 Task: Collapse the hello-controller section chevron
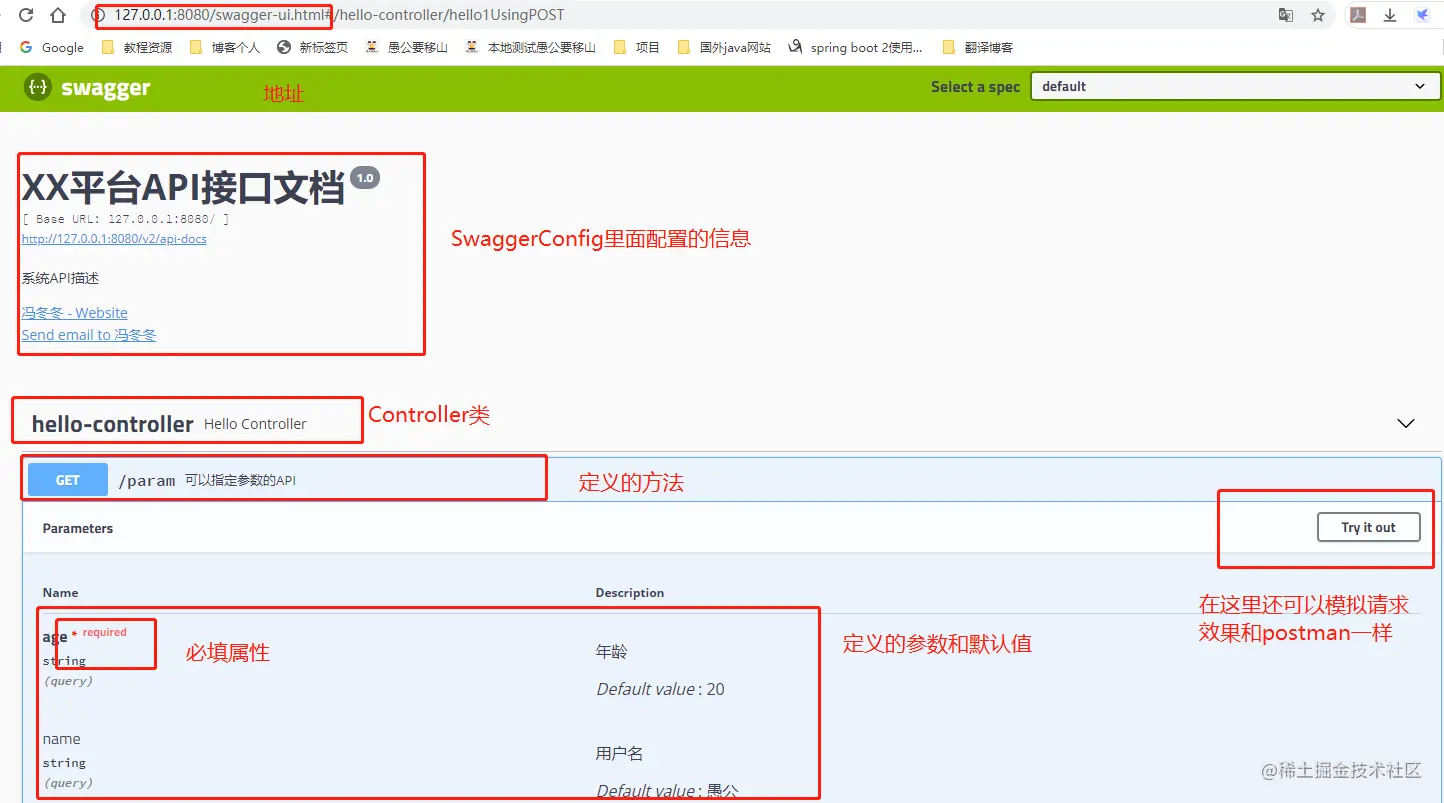point(1406,423)
